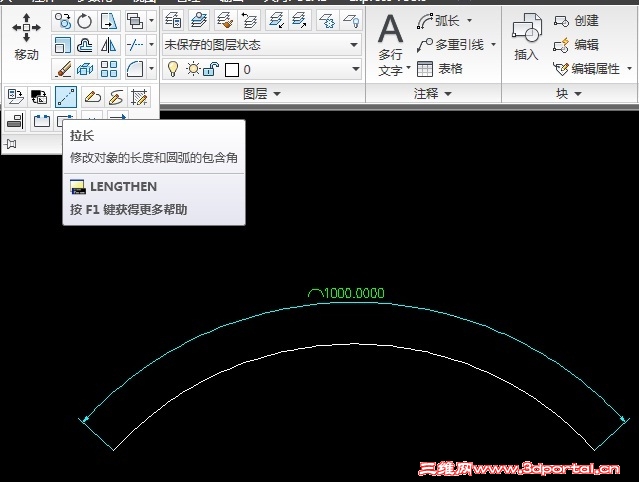Screen dimensions: 639x482
Task: Open the 多重引线 dropdown arrow
Action: pyautogui.click(x=494, y=44)
